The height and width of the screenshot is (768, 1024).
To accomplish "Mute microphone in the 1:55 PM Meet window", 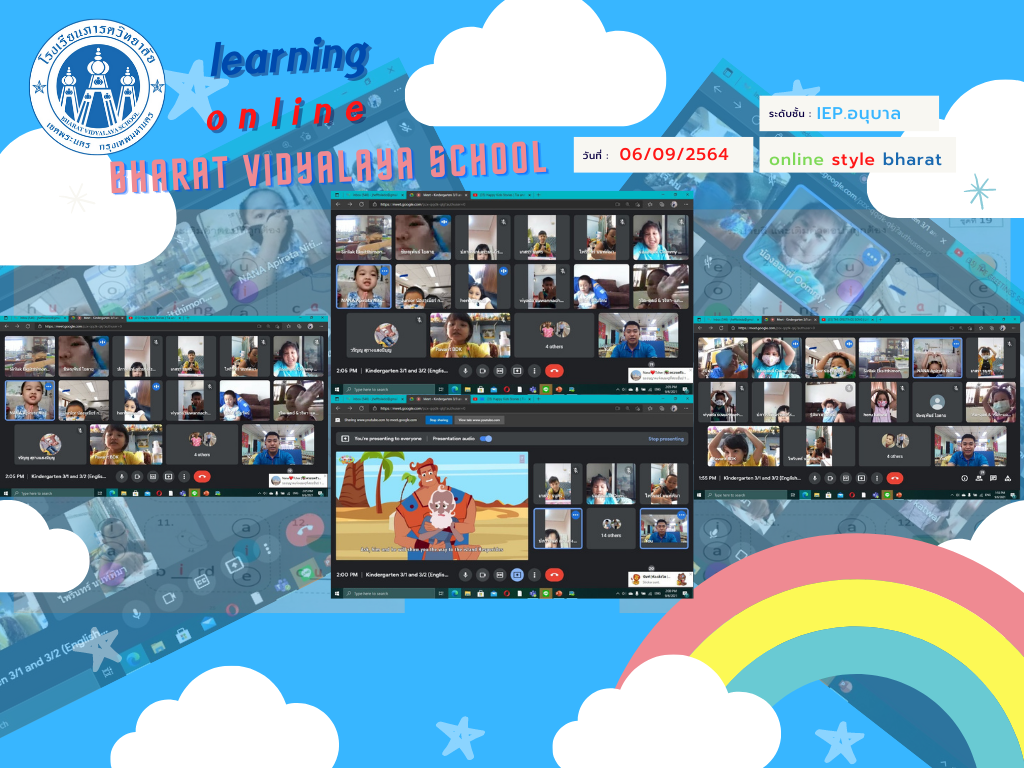I will click(814, 478).
